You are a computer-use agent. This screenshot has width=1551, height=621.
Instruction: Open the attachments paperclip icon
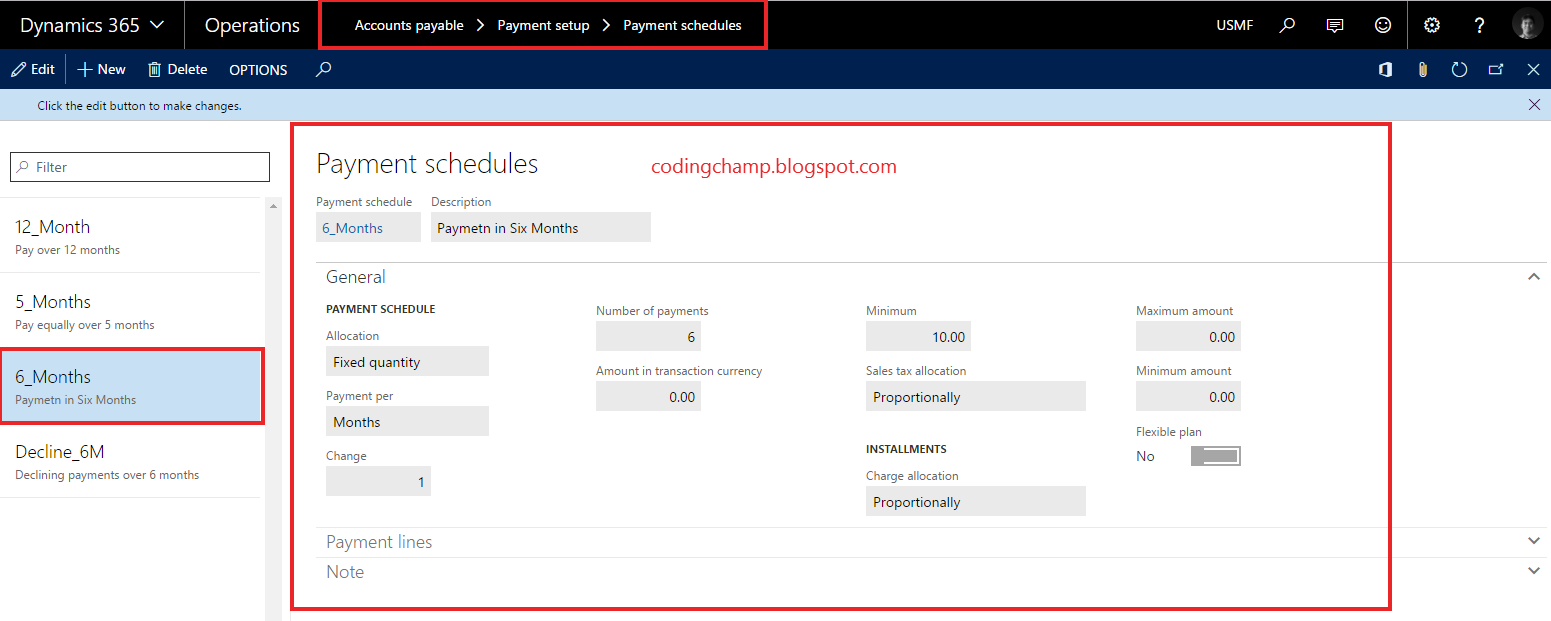coord(1422,70)
